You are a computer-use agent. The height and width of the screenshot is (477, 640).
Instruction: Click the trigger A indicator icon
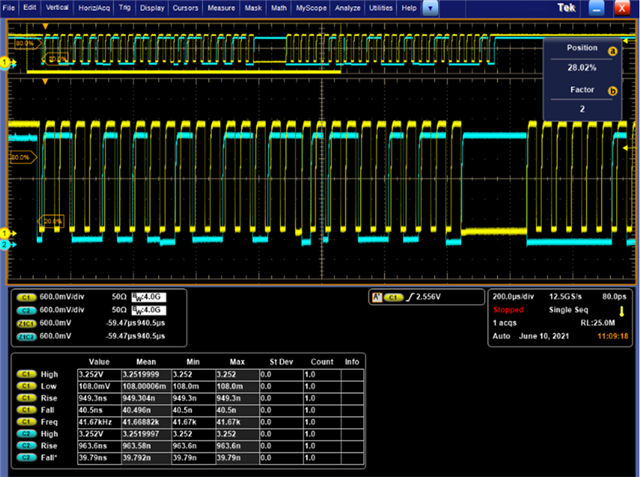click(376, 298)
